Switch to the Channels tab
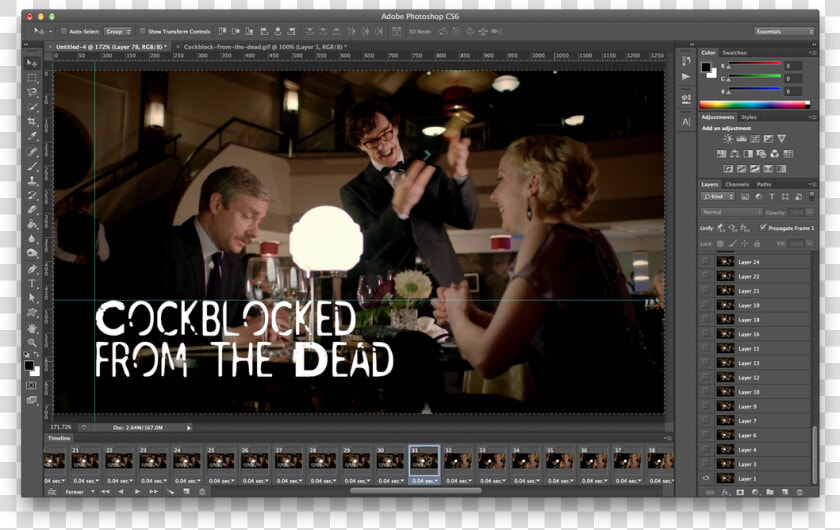Screen dimensions: 840x530 click(737, 184)
